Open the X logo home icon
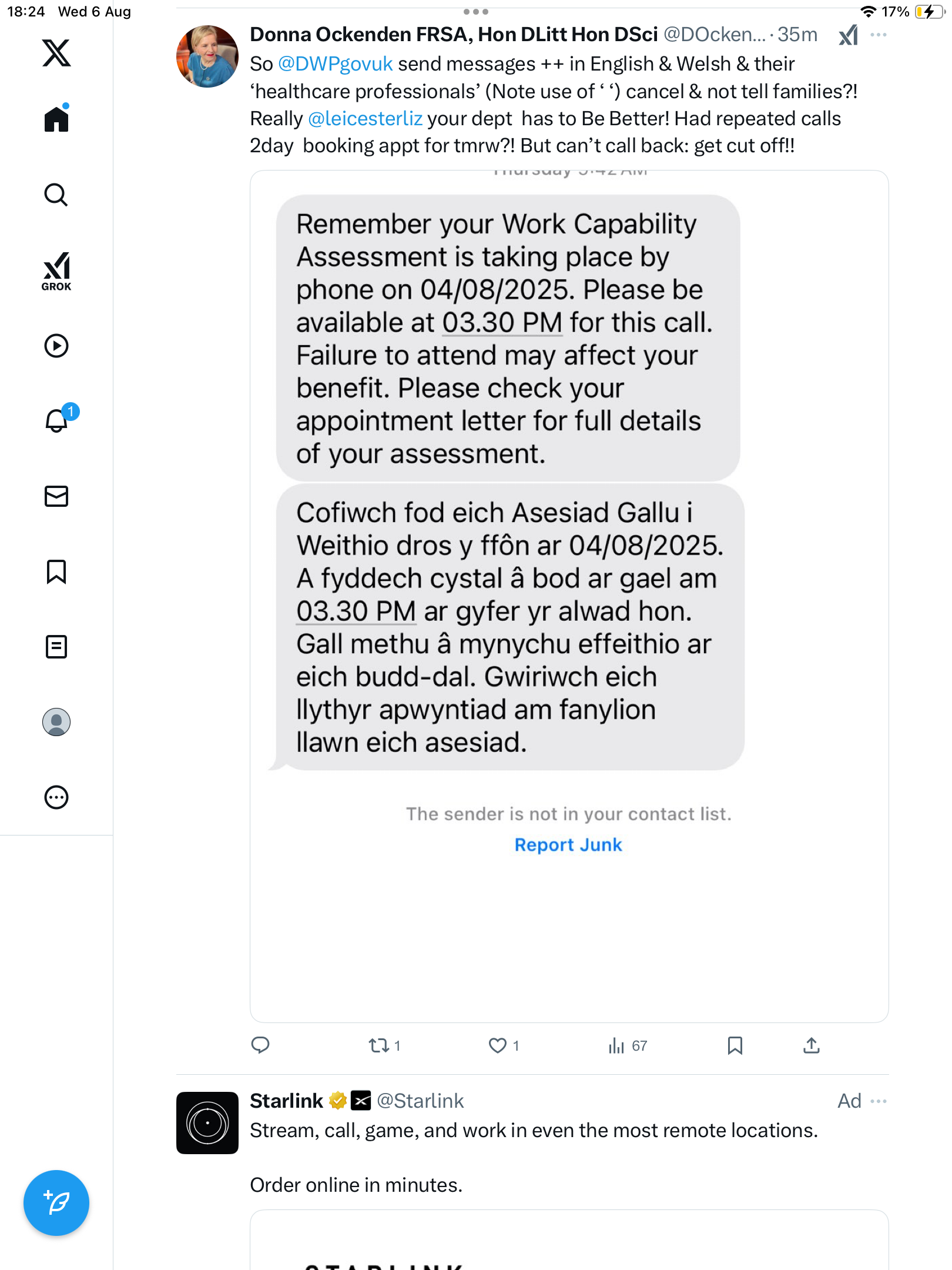952x1270 pixels. click(x=56, y=53)
